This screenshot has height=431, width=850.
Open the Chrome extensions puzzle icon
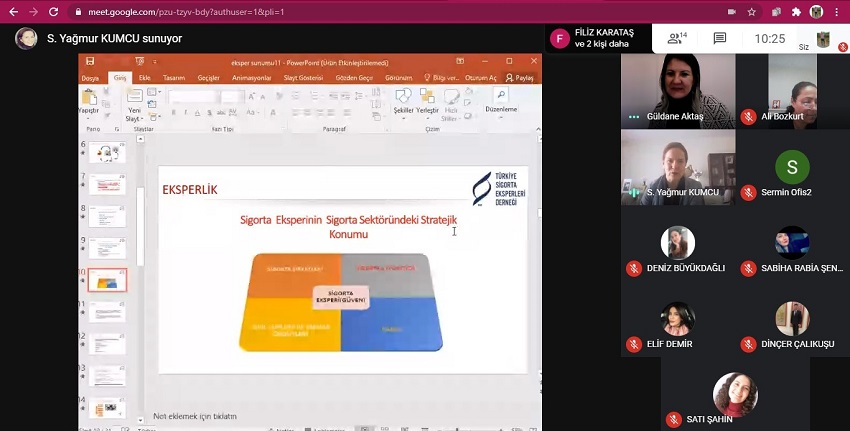point(796,12)
